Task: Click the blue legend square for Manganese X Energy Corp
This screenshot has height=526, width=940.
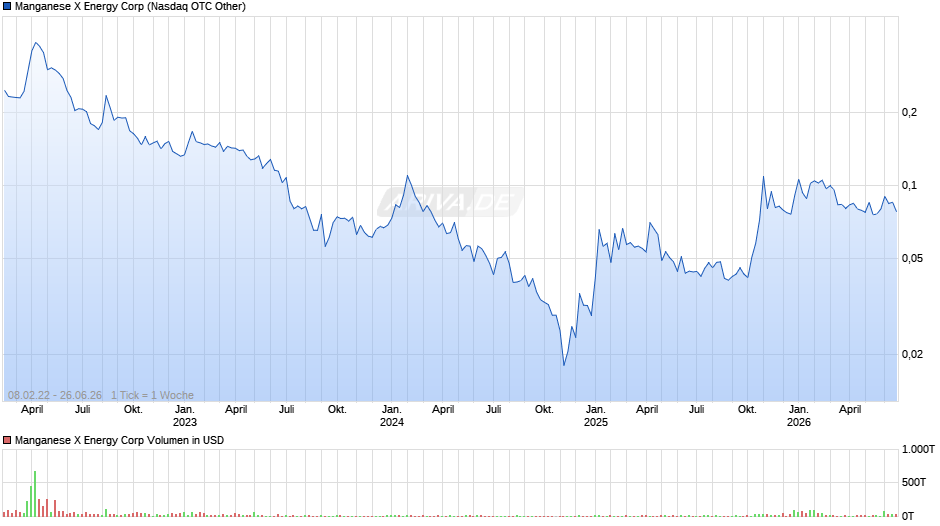Action: click(x=7, y=7)
